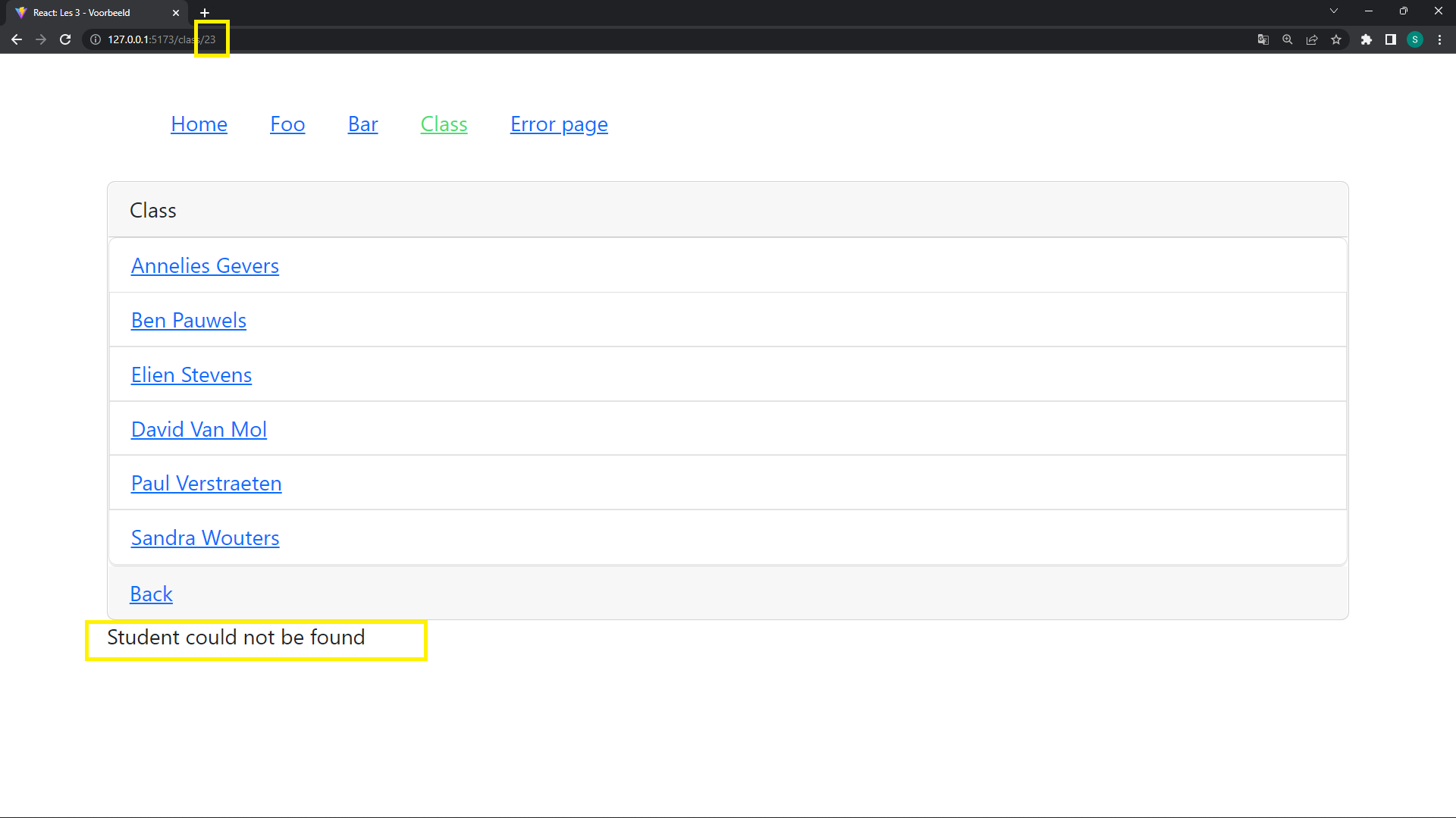Go to the Home nav link
Viewport: 1456px width, 818px height.
click(x=199, y=124)
